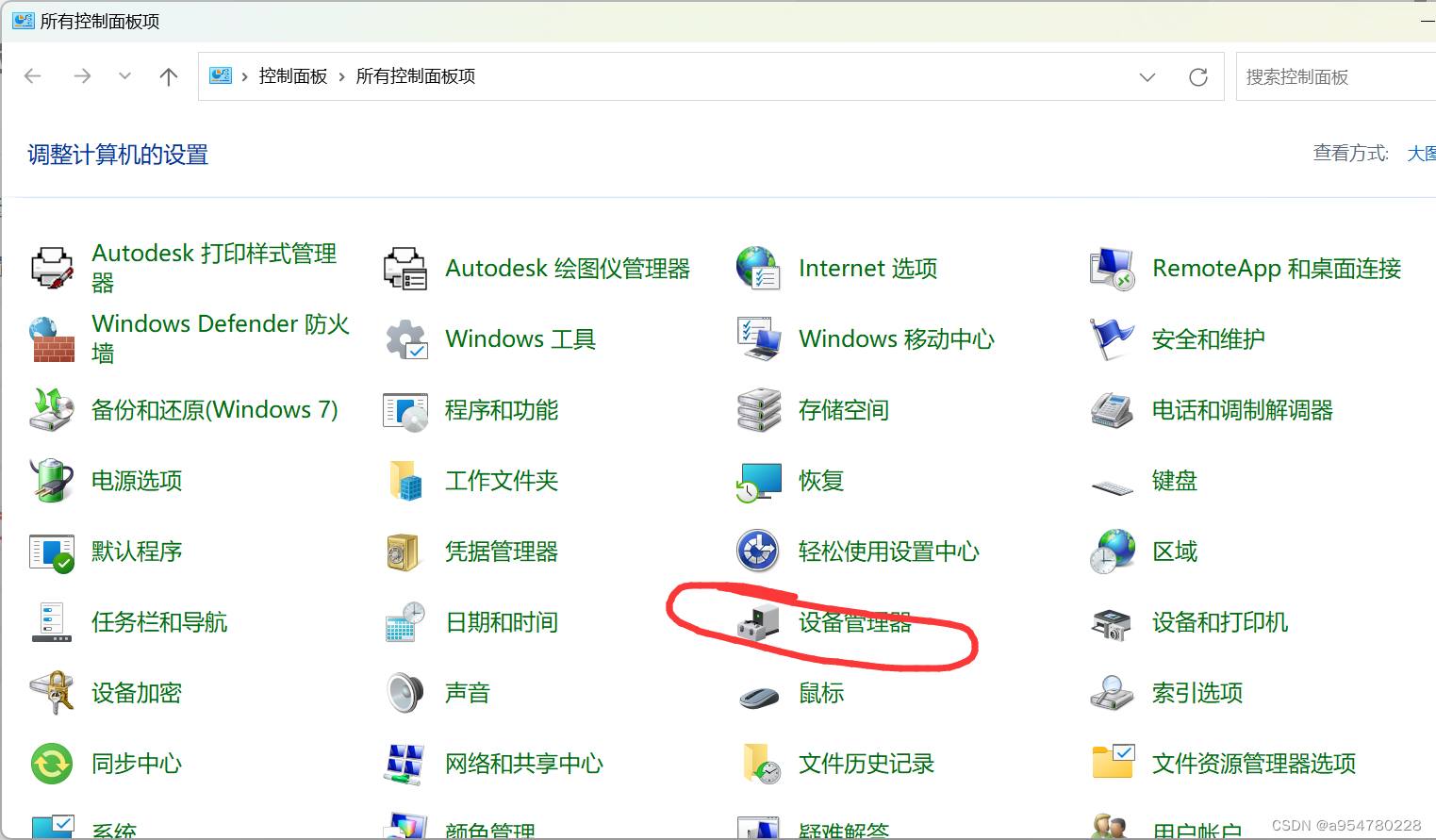1436x840 pixels.
Task: Open 轻松使用设置中心 icon
Action: (759, 552)
